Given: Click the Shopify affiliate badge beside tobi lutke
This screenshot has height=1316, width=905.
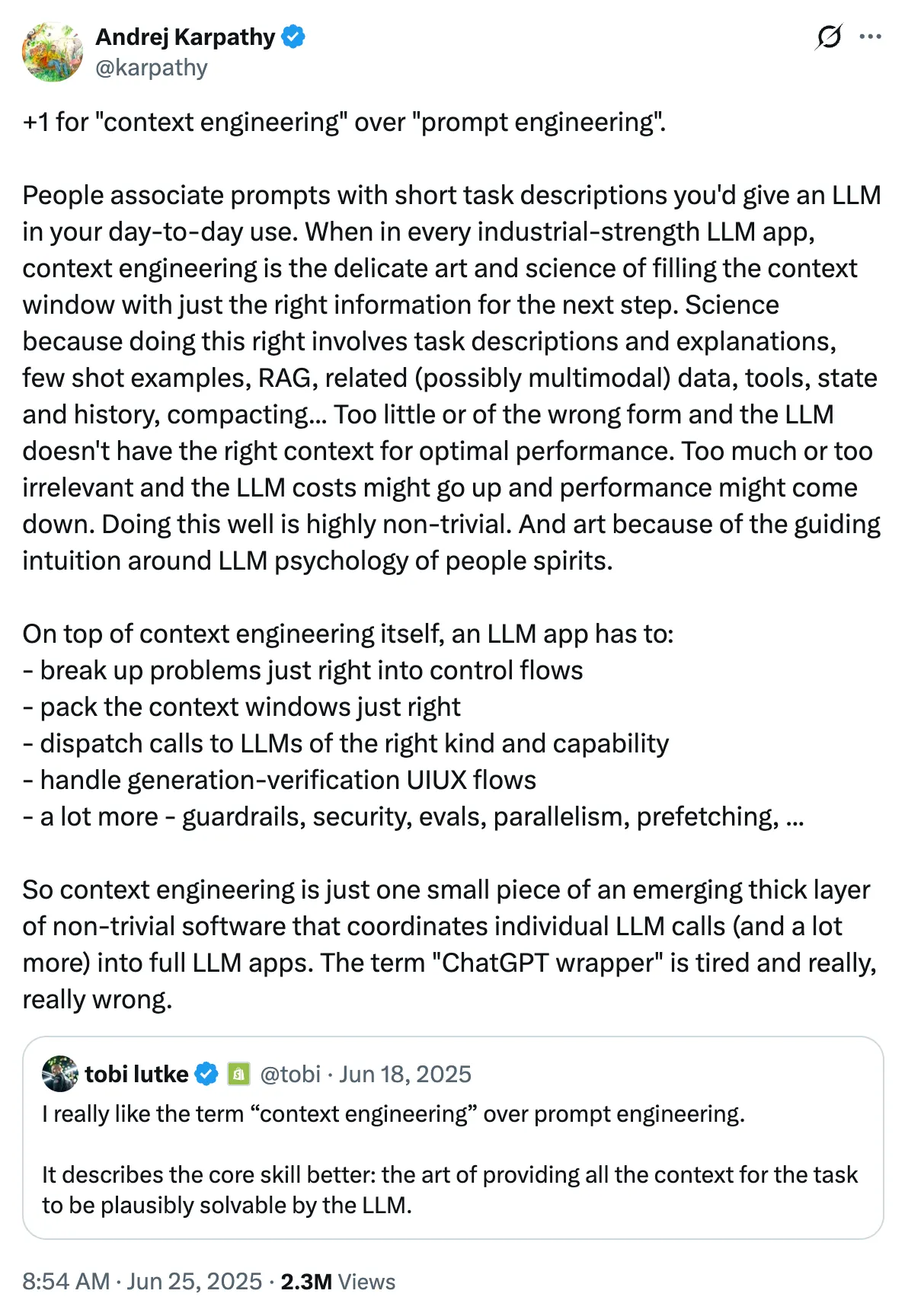Looking at the screenshot, I should pos(238,1073).
